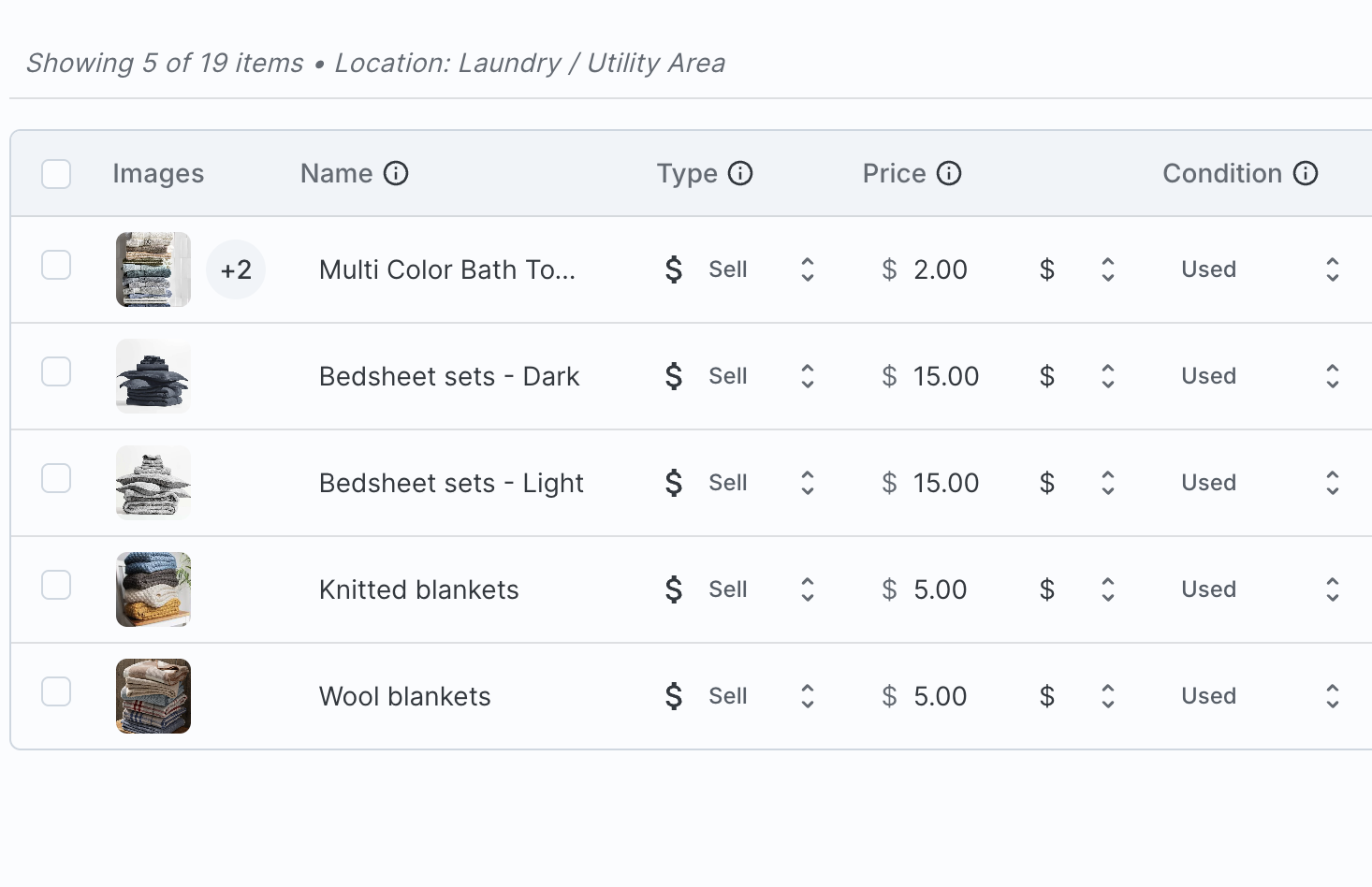Select the checkbox for Multi Color Bath Towels
The height and width of the screenshot is (887, 1372).
tap(55, 265)
